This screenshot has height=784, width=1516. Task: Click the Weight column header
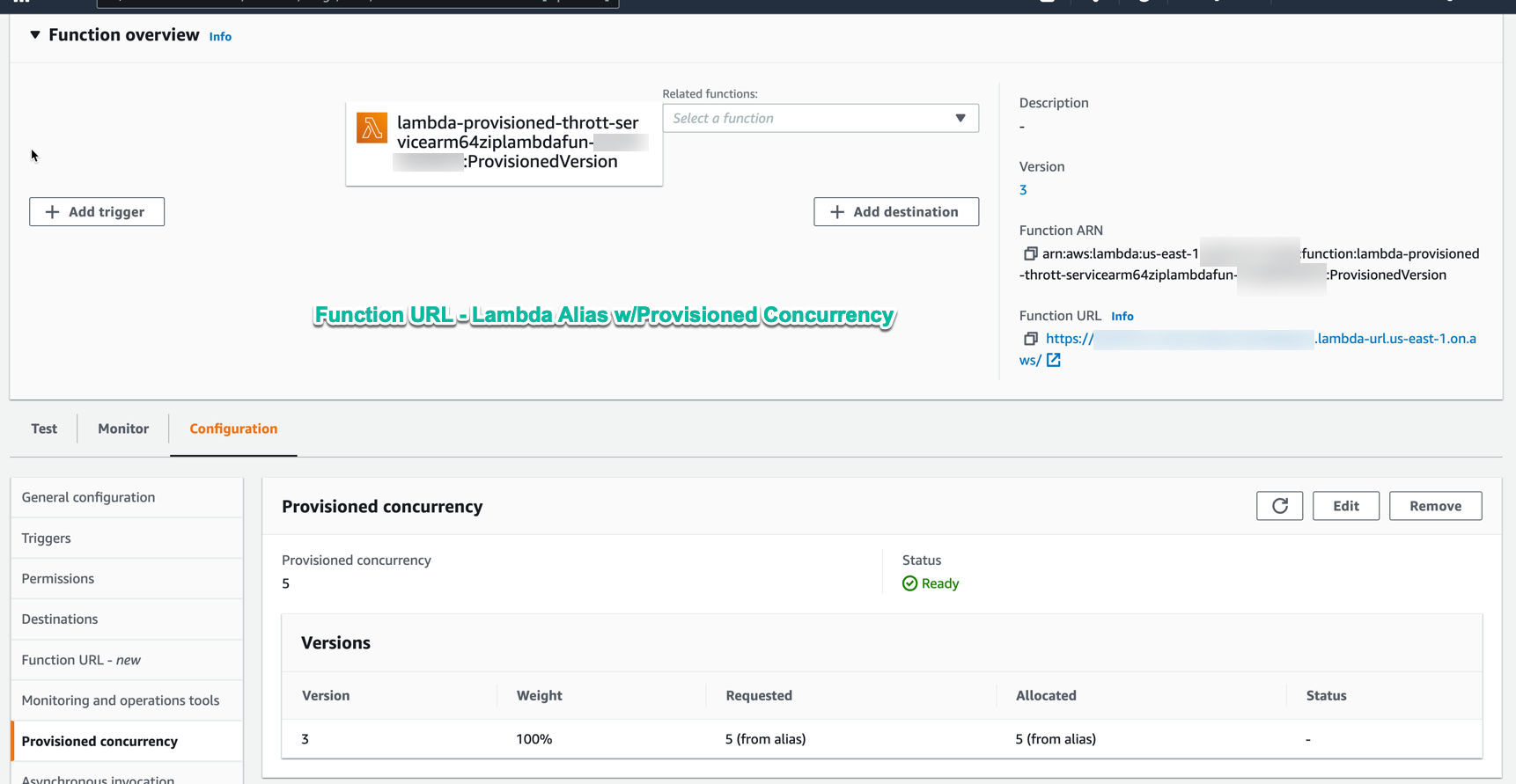540,695
